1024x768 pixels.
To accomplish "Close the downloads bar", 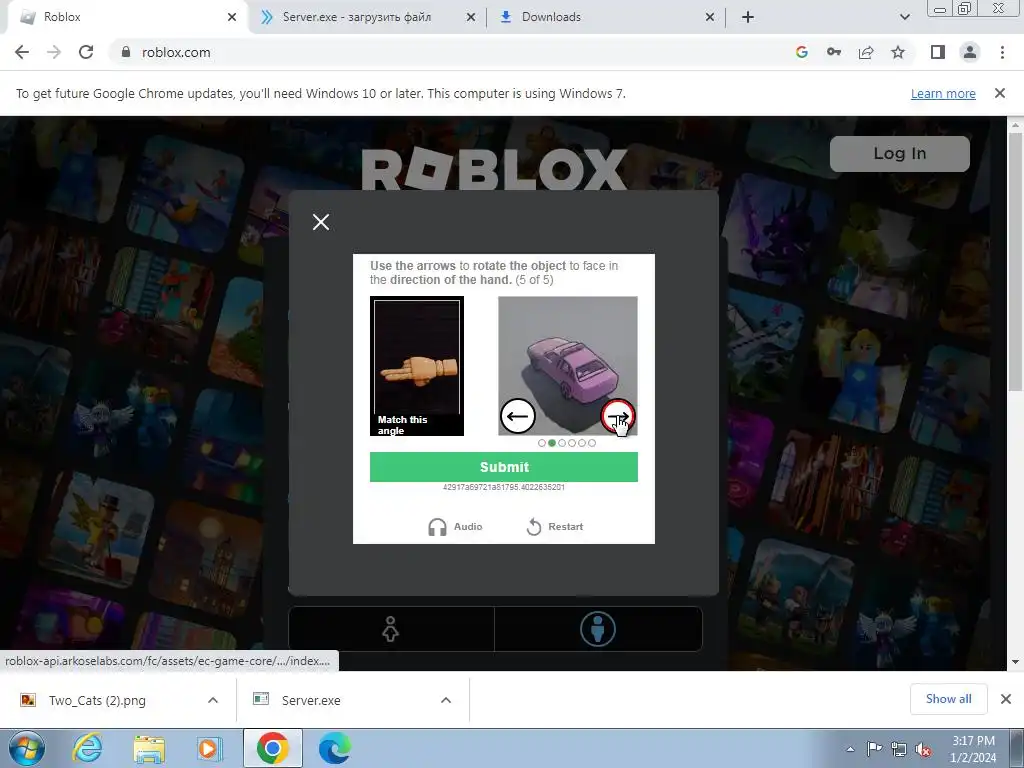I will click(x=1006, y=699).
